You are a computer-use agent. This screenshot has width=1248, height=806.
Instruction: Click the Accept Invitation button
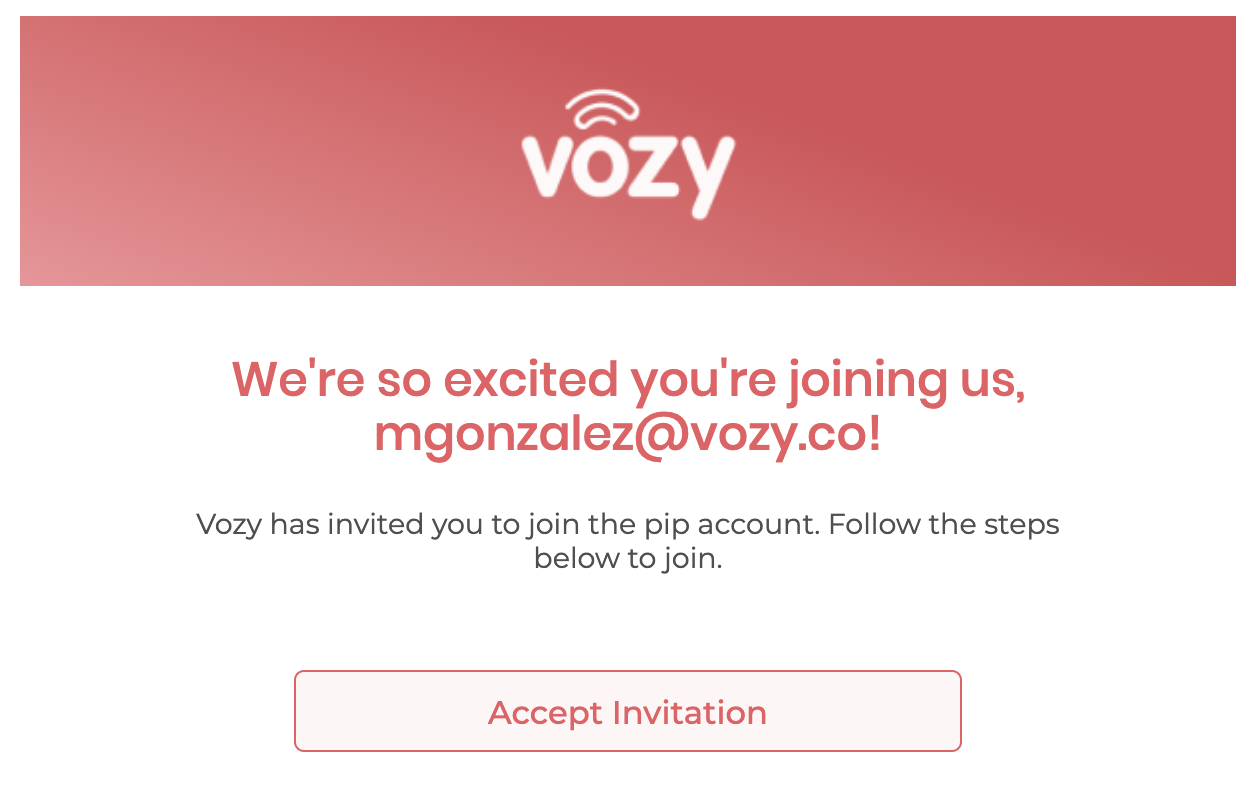tap(627, 711)
